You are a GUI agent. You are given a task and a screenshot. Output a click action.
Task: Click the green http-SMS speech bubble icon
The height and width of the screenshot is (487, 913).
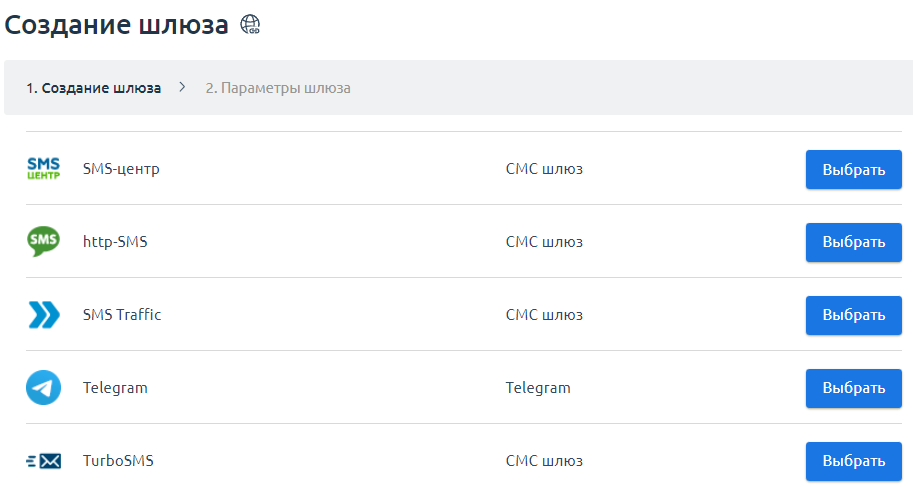(43, 242)
